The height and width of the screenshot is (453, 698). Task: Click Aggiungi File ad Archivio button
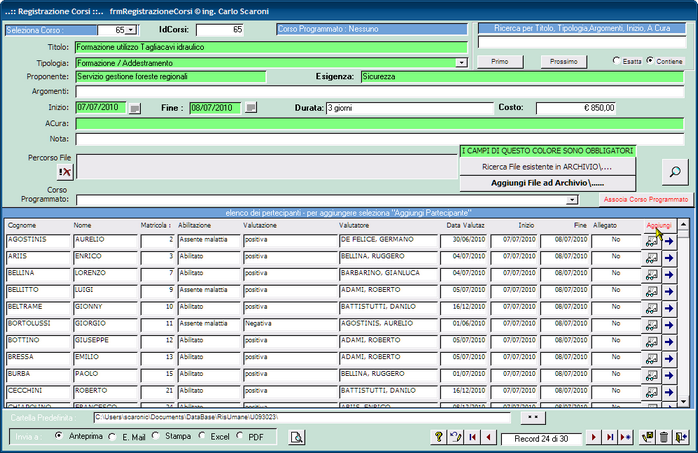(x=547, y=183)
